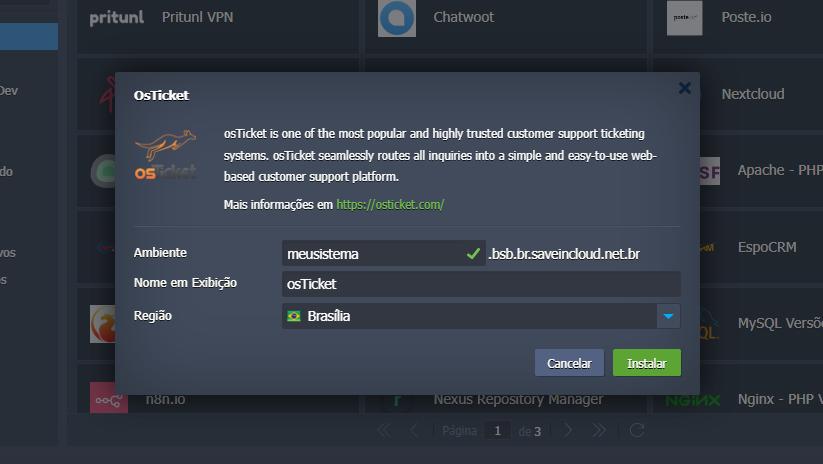Click the Pritunl VPN logo

[x=117, y=17]
